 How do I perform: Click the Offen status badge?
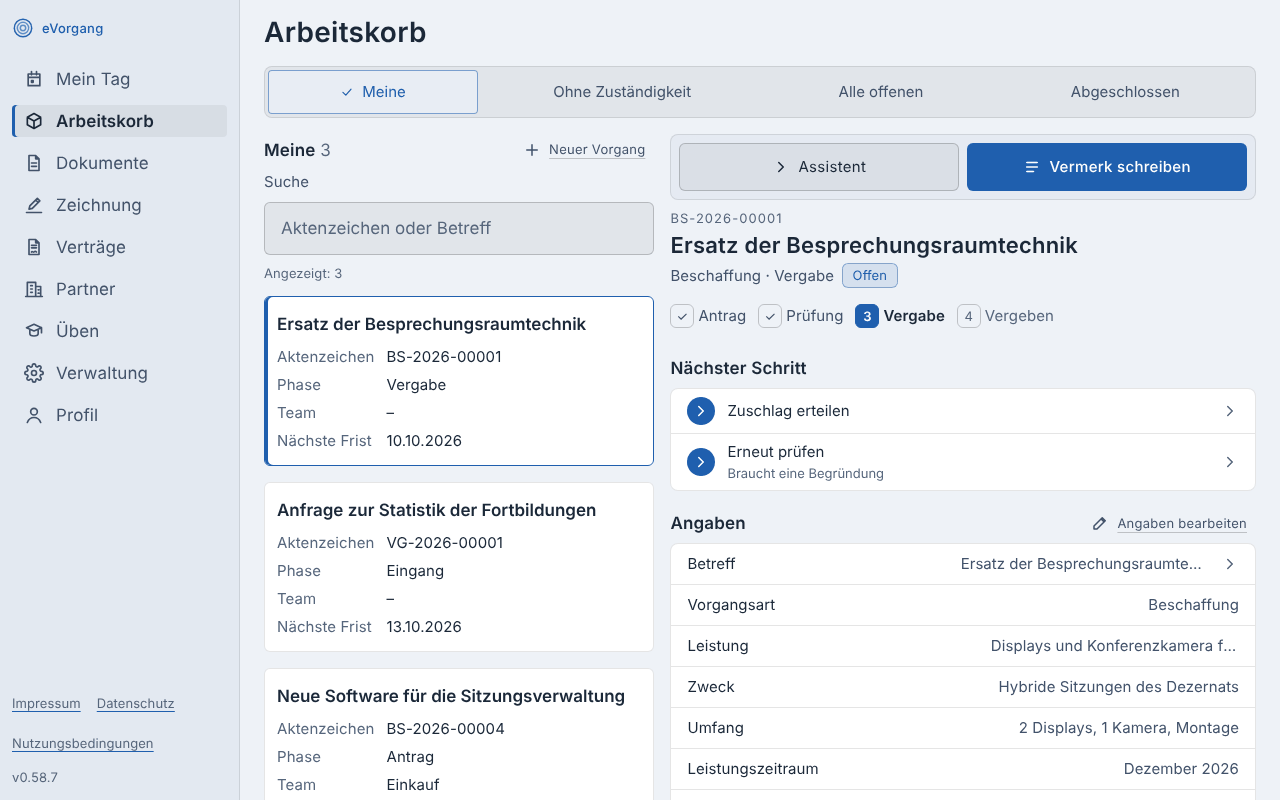click(870, 276)
